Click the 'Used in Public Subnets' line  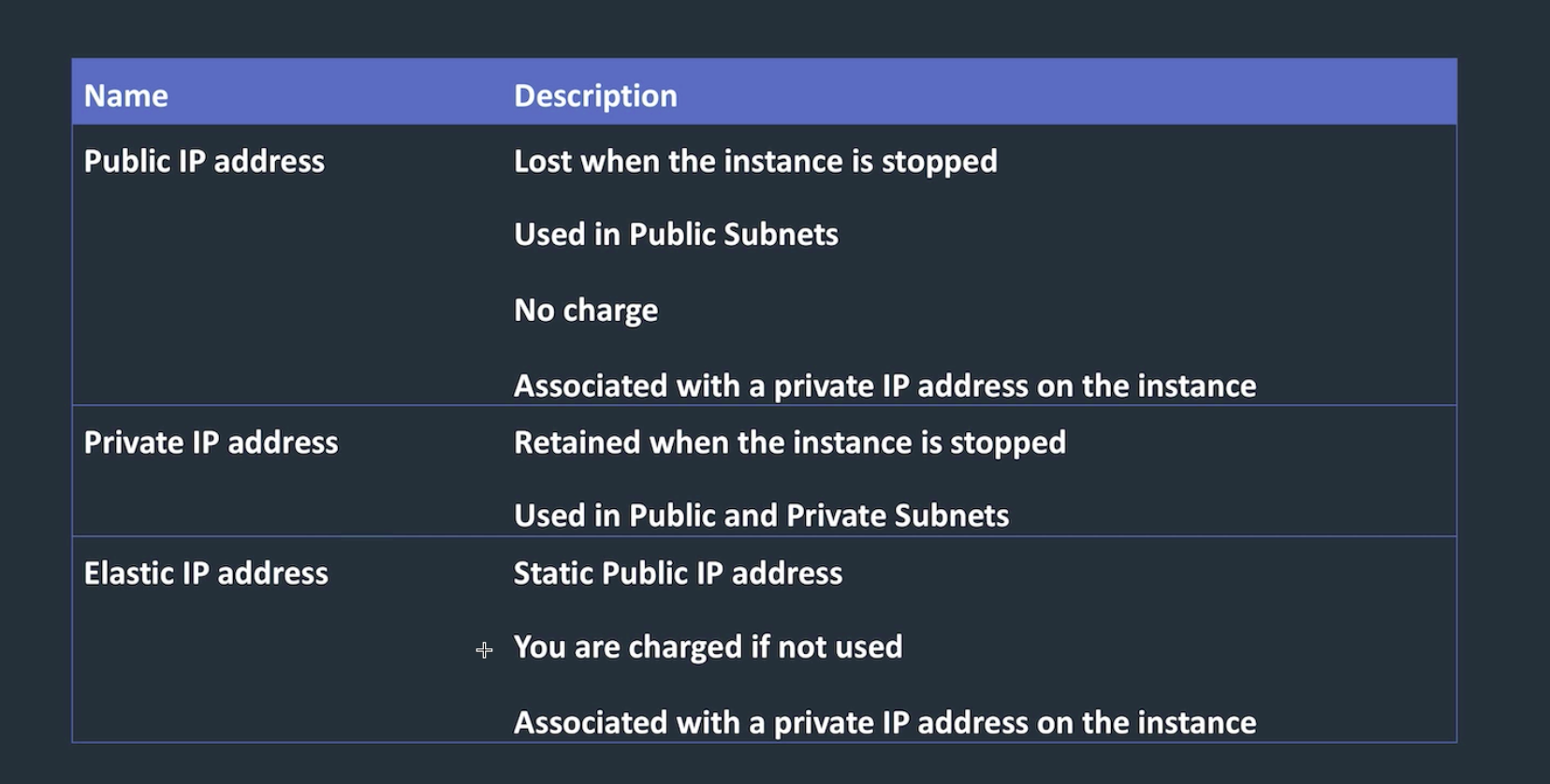[676, 234]
